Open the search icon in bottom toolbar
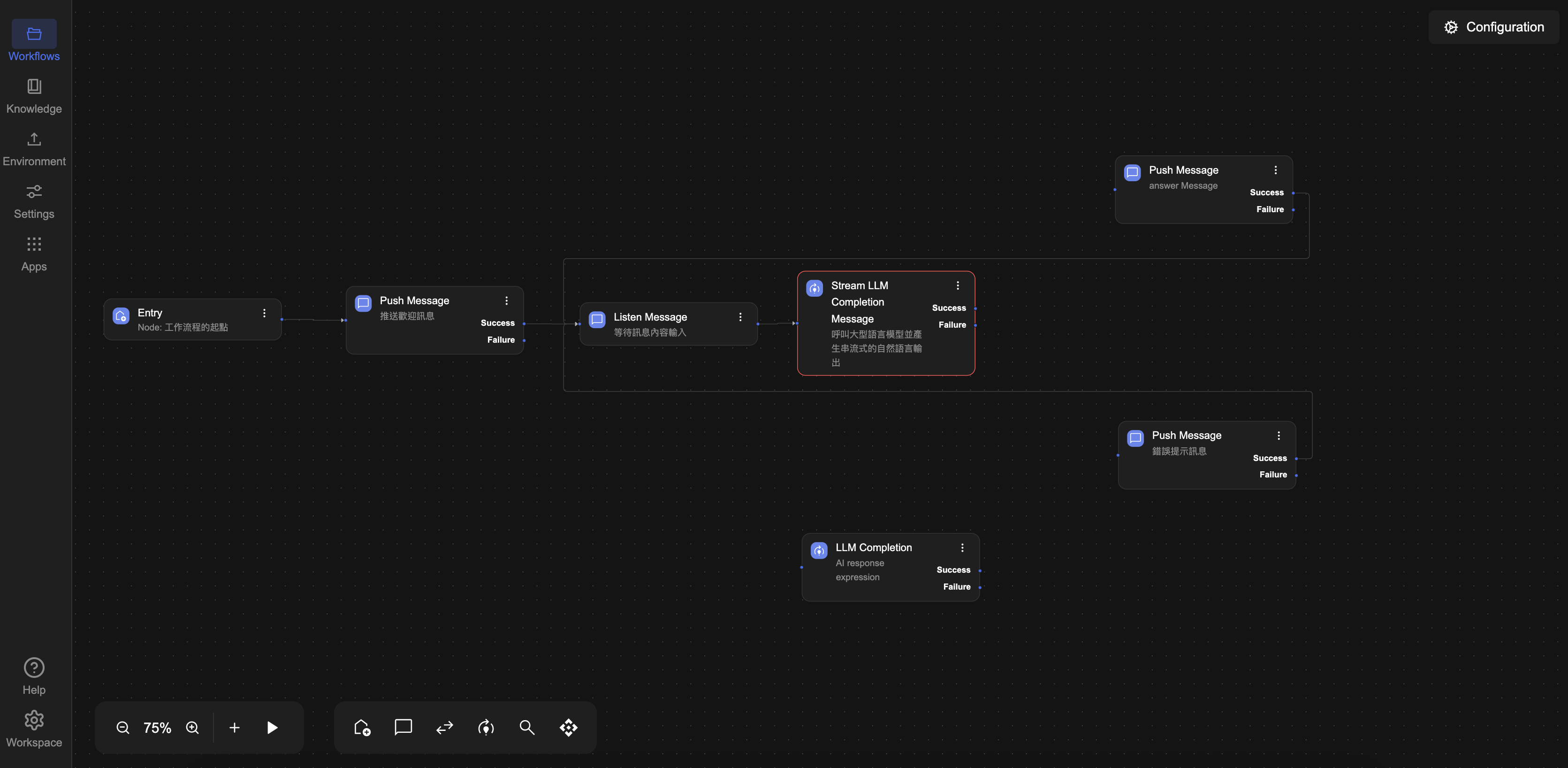Screen dimensions: 1568x768 (526, 727)
